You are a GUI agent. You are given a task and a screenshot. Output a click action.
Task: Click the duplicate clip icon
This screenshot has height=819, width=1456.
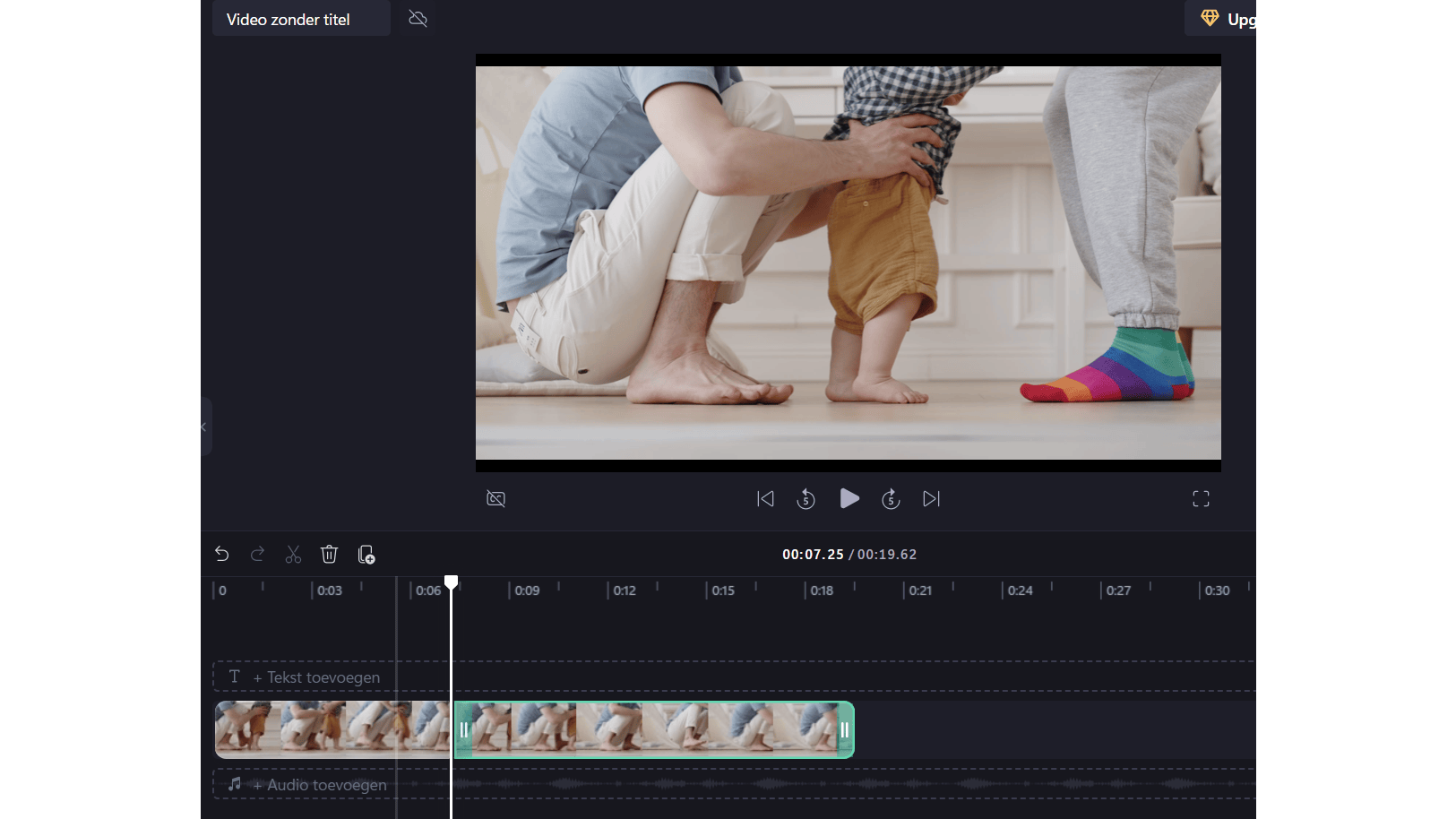coord(366,555)
